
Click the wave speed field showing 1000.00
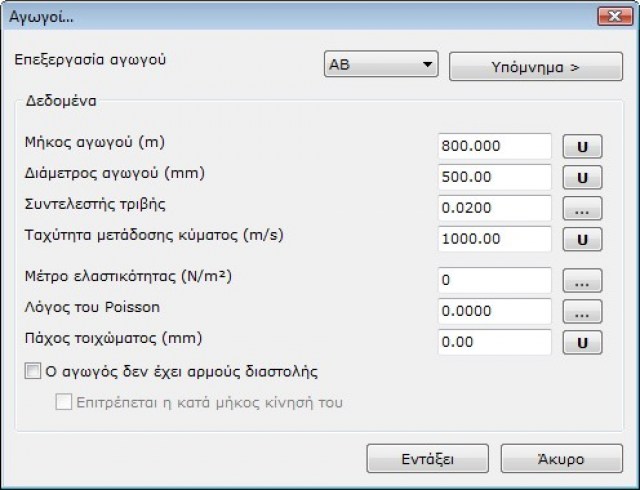[494, 240]
